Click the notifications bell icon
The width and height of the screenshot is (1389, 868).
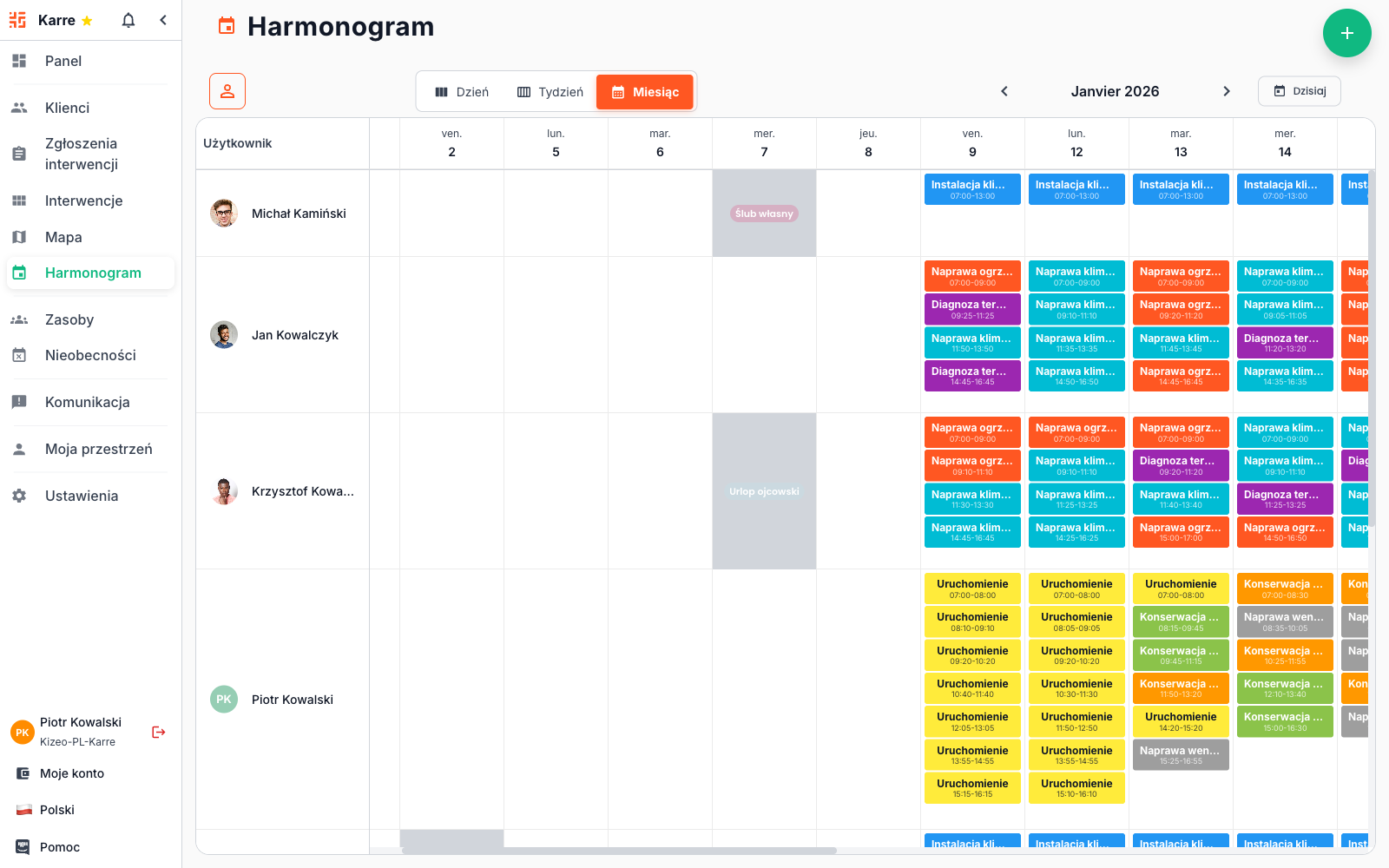click(x=128, y=20)
